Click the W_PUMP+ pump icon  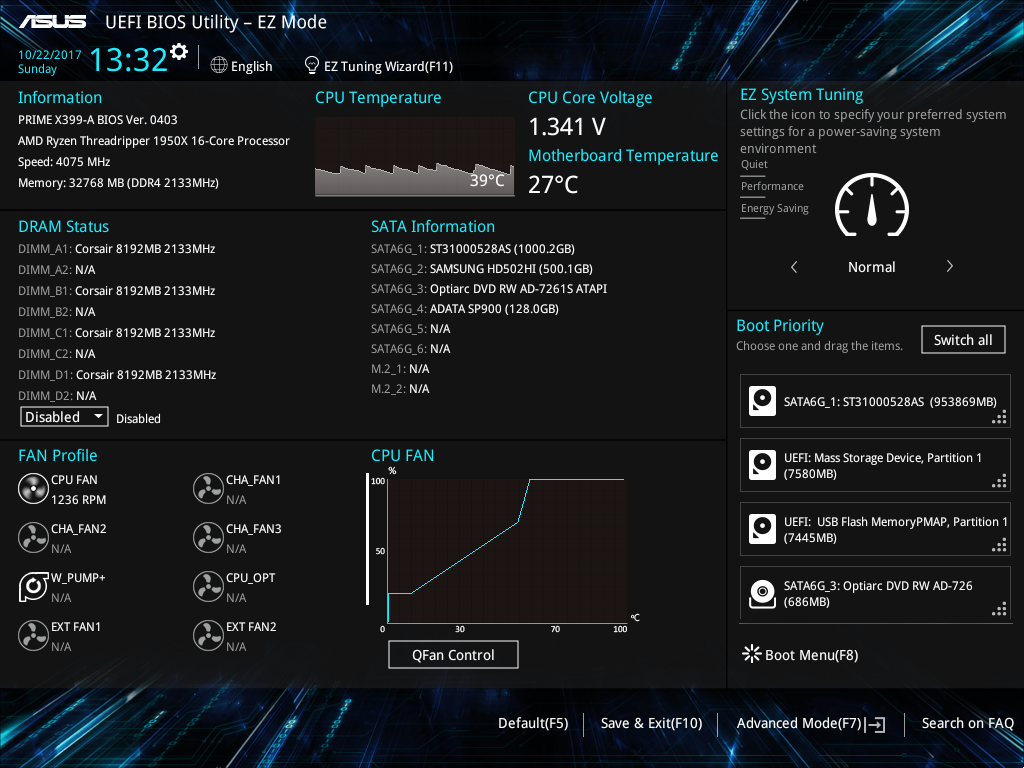point(33,587)
